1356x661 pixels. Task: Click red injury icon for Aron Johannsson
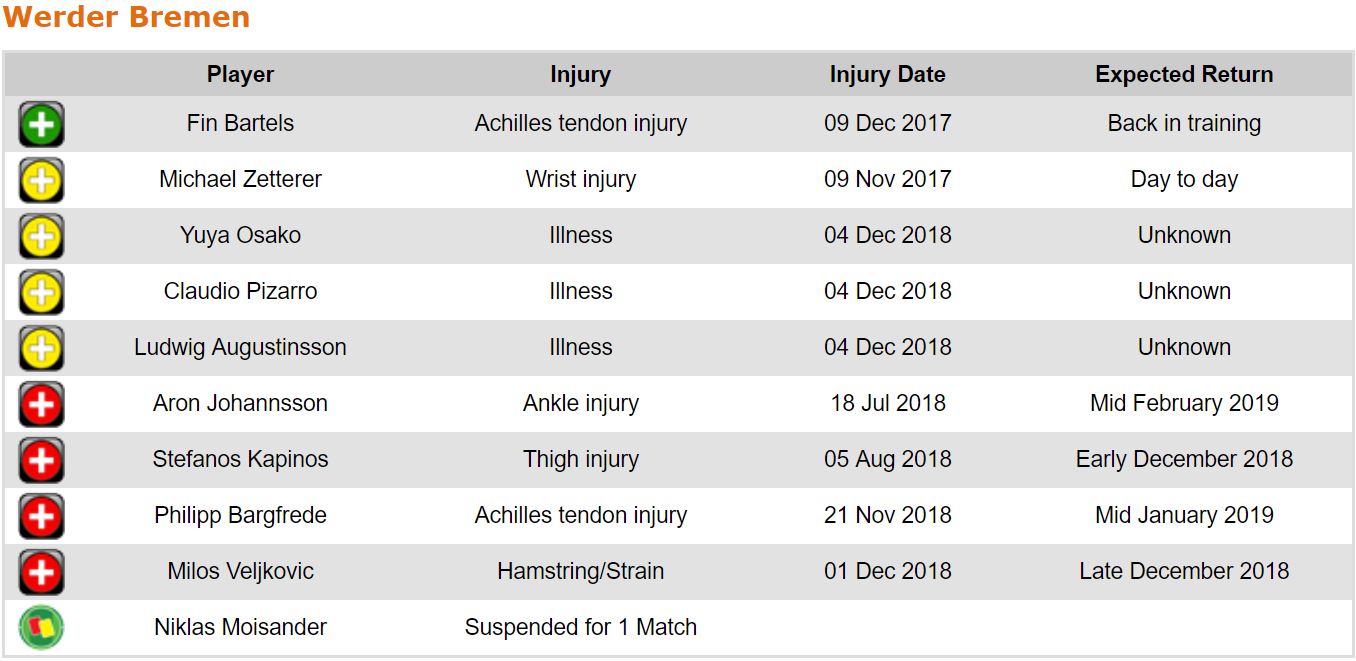41,405
